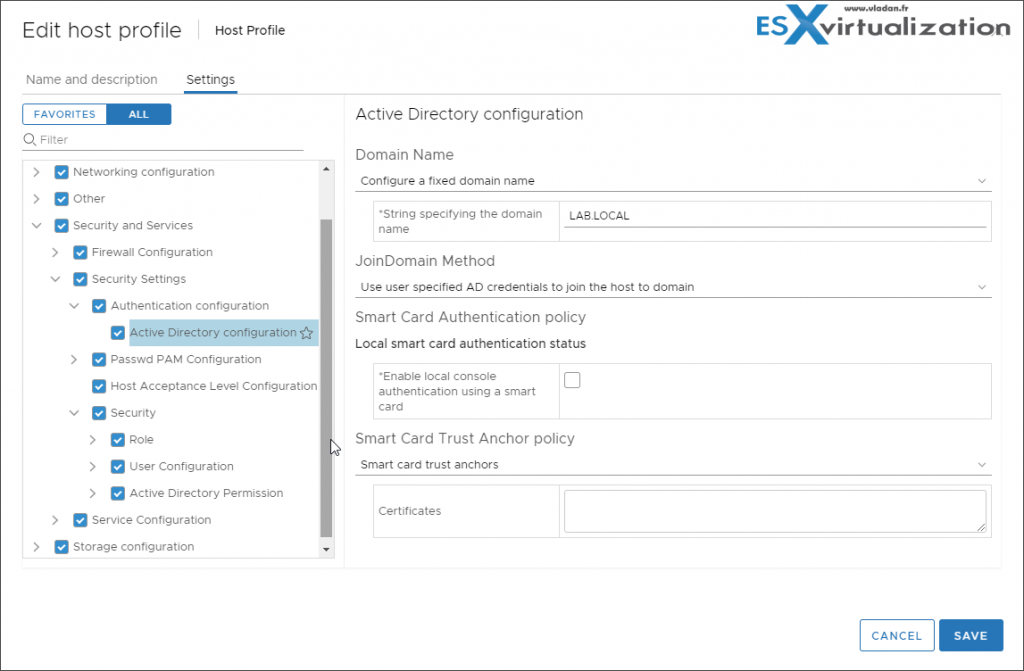Image resolution: width=1024 pixels, height=671 pixels.
Task: Click the SAVE button
Action: pyautogui.click(x=970, y=635)
